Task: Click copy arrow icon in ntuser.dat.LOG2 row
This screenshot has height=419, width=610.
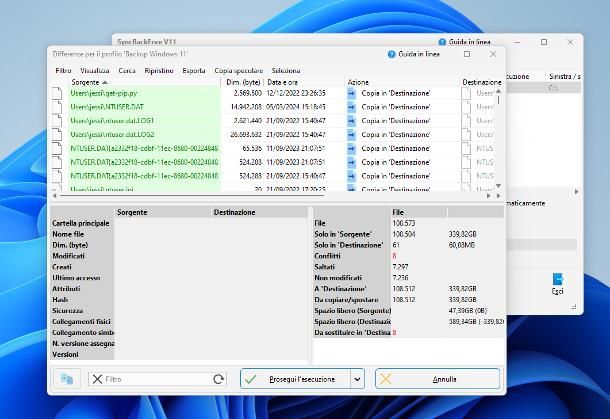Action: point(351,135)
